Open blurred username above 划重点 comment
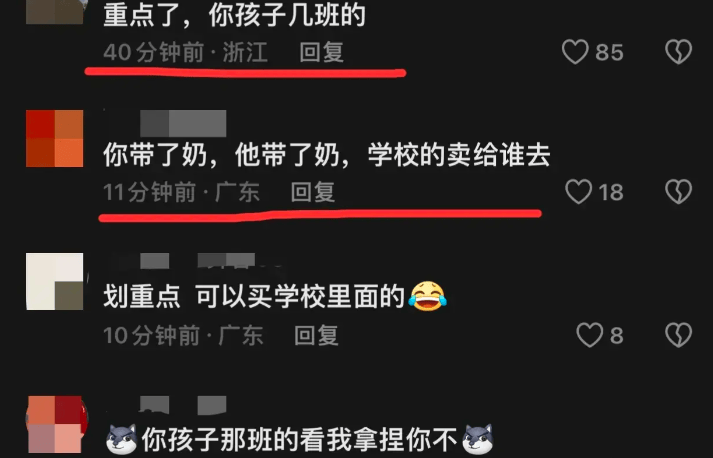The width and height of the screenshot is (713, 458). point(197,261)
